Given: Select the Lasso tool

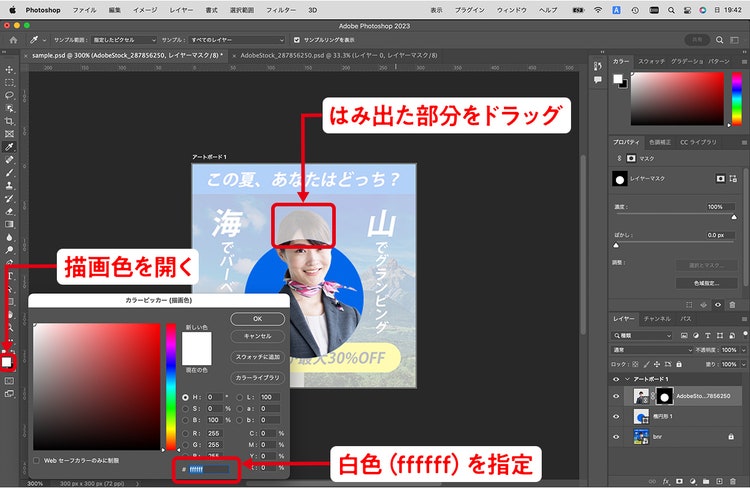Looking at the screenshot, I should coord(9,95).
